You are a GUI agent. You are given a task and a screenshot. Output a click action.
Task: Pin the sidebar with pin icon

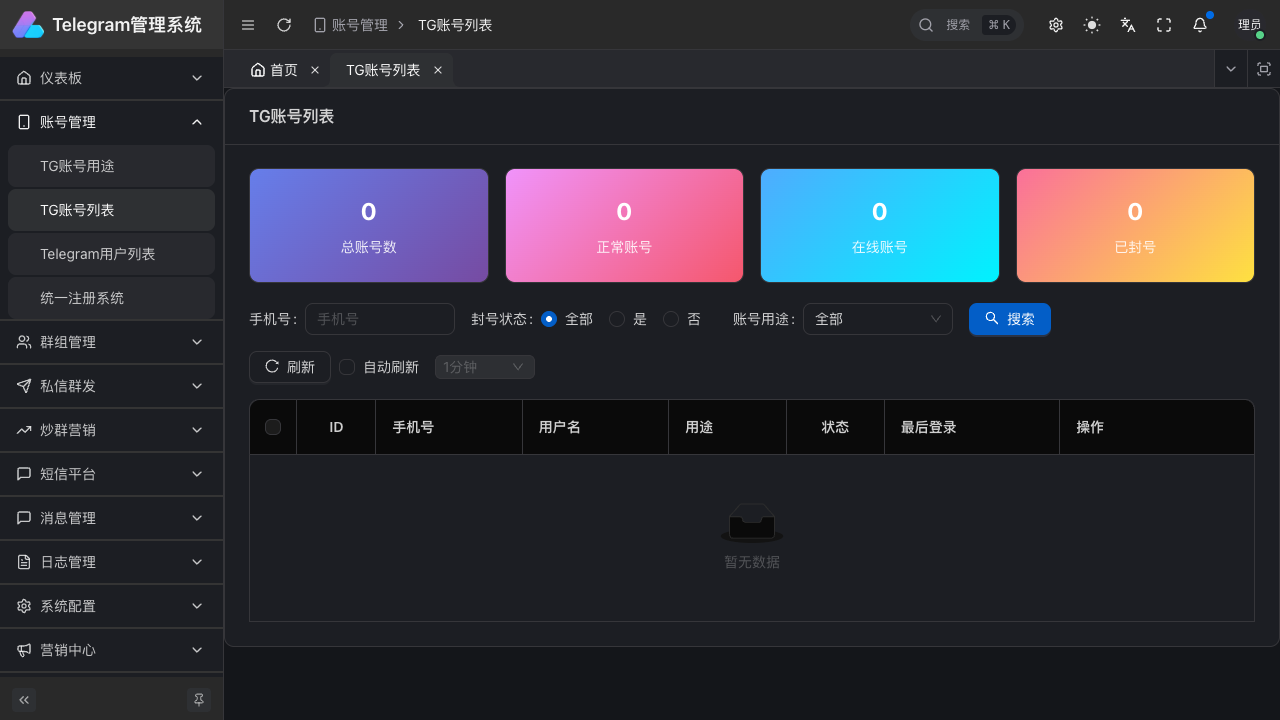click(x=199, y=700)
